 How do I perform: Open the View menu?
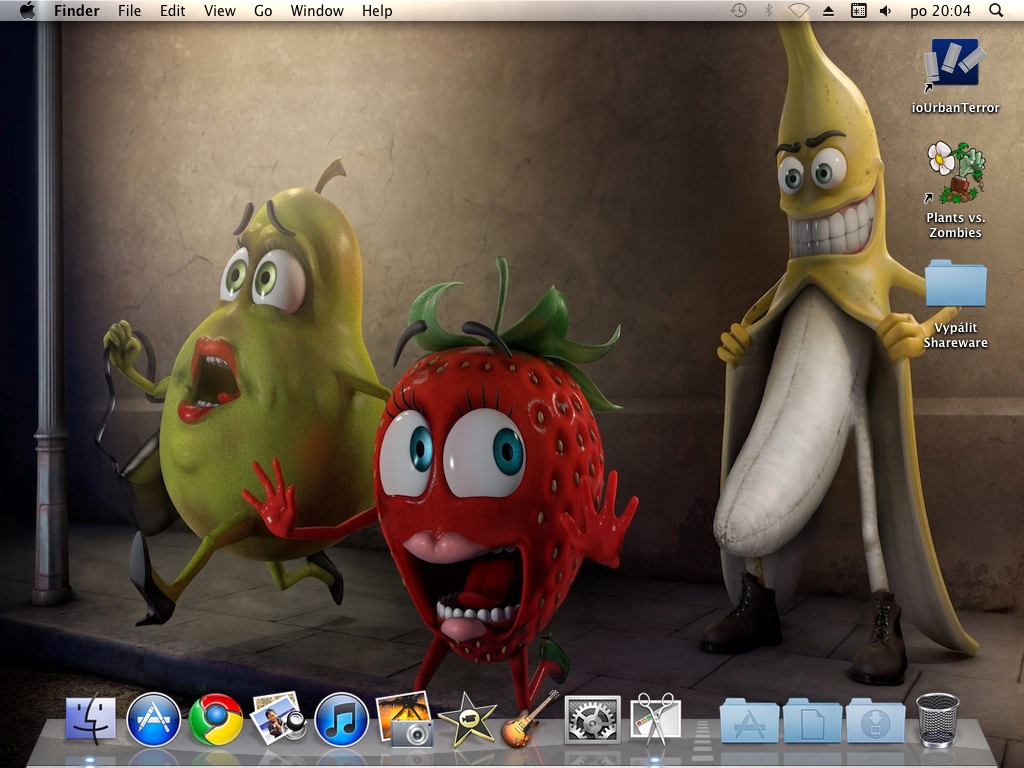[219, 10]
